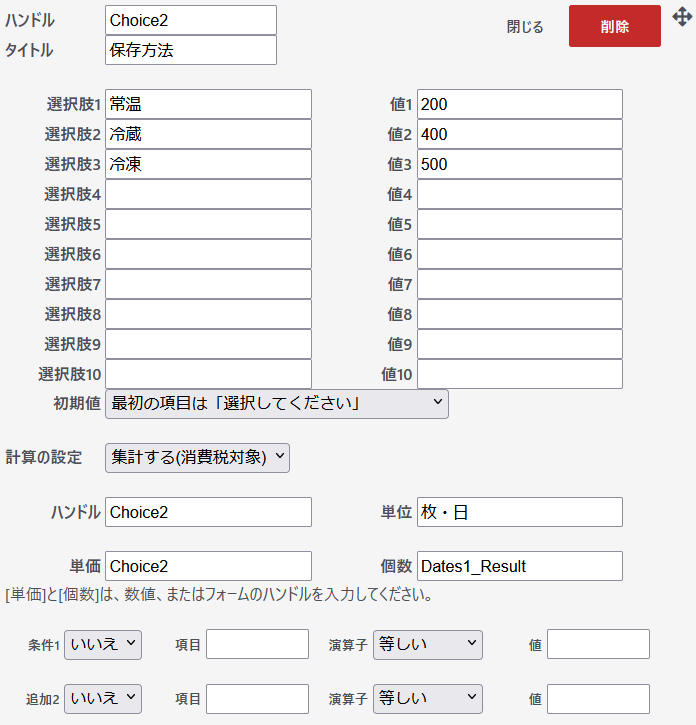Open the 演算子 dropdown in the 条件1 row
The width and height of the screenshot is (696, 725).
pyautogui.click(x=428, y=645)
